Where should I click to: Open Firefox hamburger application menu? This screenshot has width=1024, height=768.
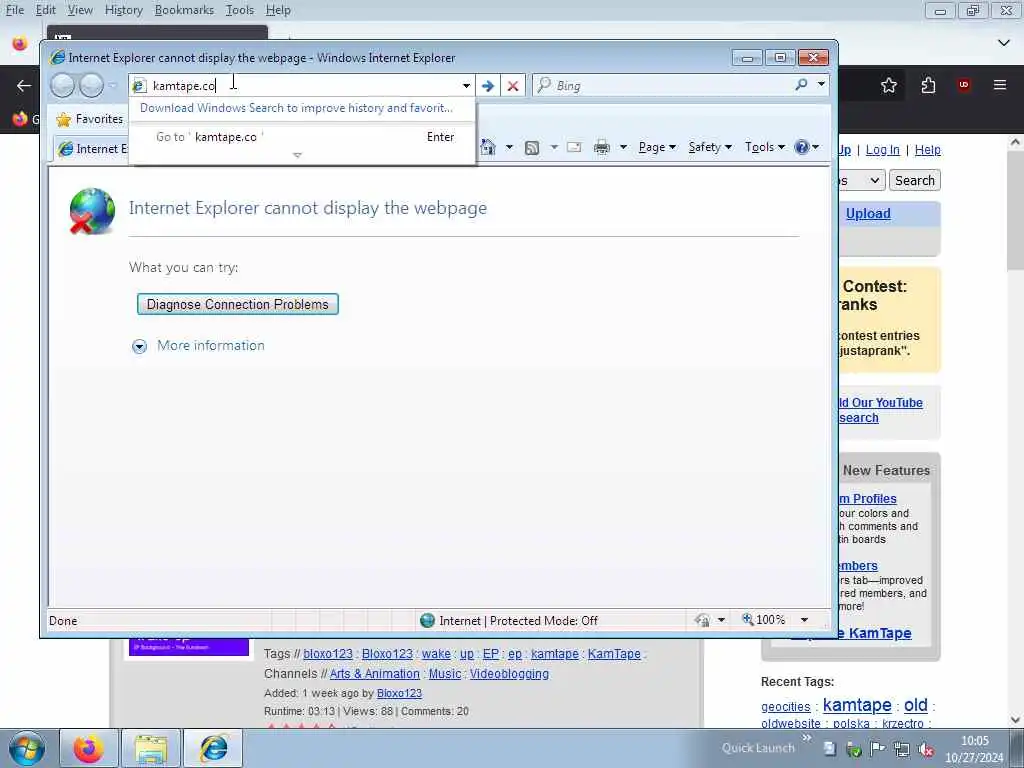click(x=1000, y=85)
